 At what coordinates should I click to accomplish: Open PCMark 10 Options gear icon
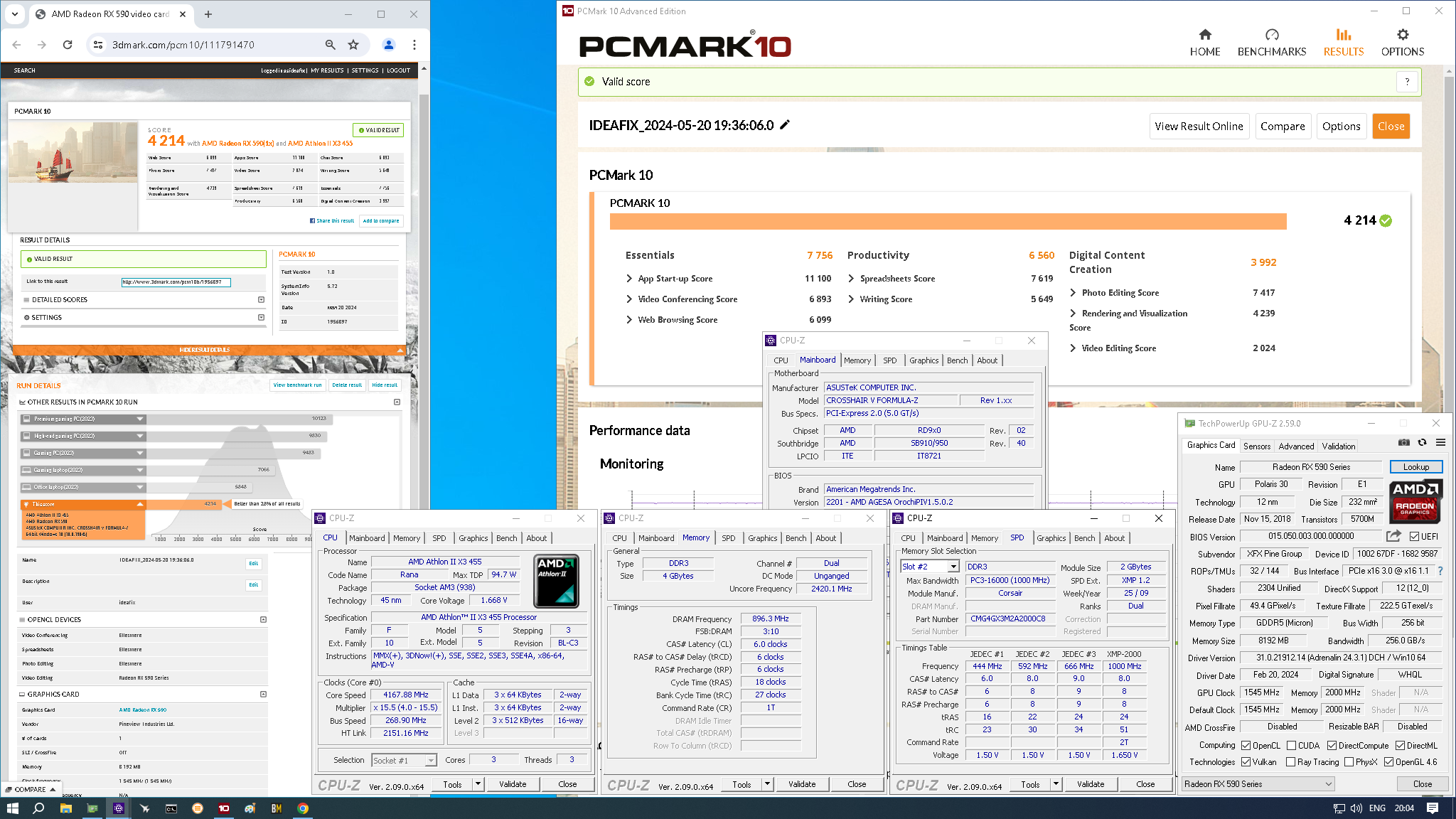1402,34
